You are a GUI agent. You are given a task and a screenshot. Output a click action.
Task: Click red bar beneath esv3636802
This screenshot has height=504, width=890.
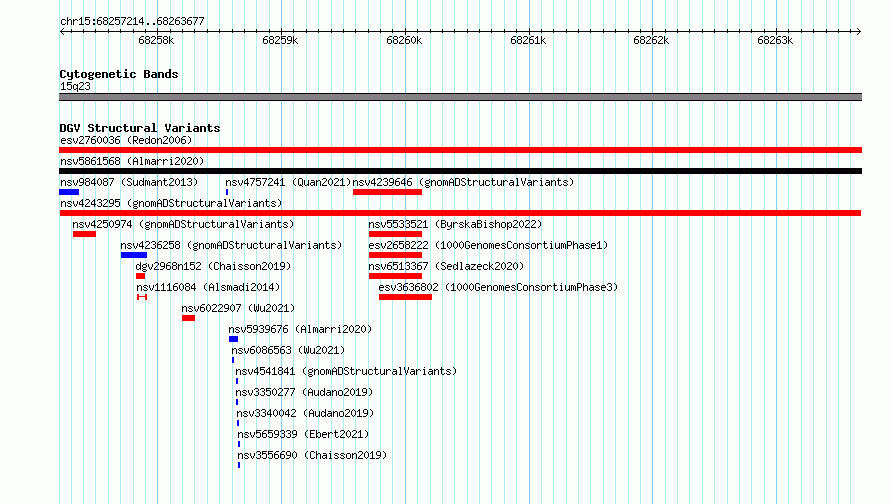tap(405, 297)
